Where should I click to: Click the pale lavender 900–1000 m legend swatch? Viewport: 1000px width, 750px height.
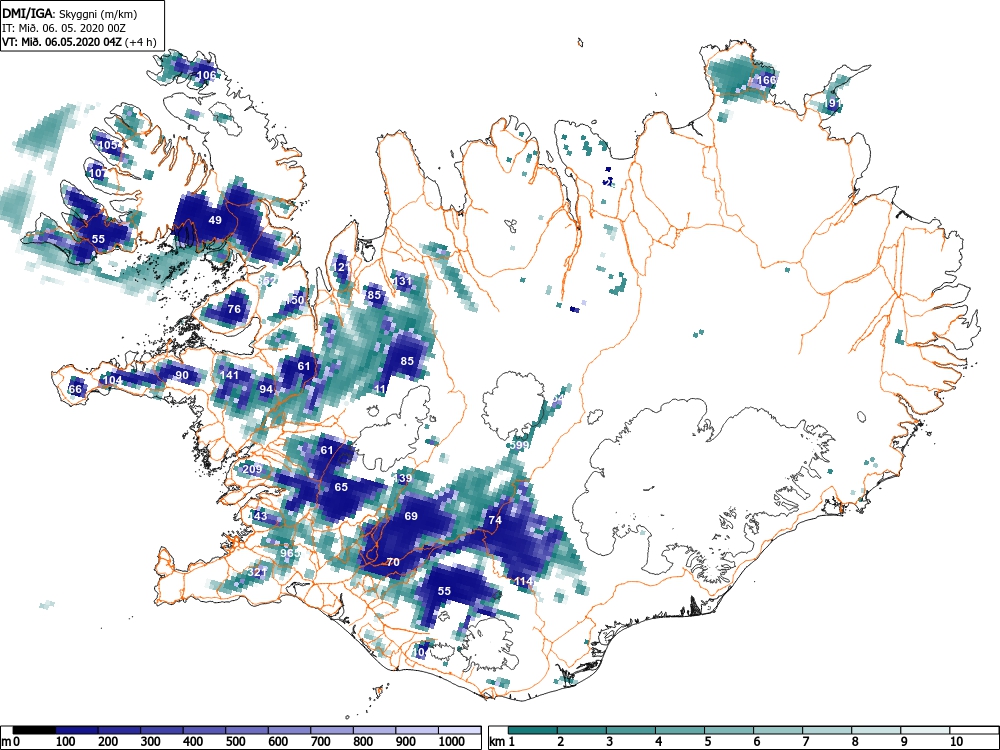click(x=417, y=730)
